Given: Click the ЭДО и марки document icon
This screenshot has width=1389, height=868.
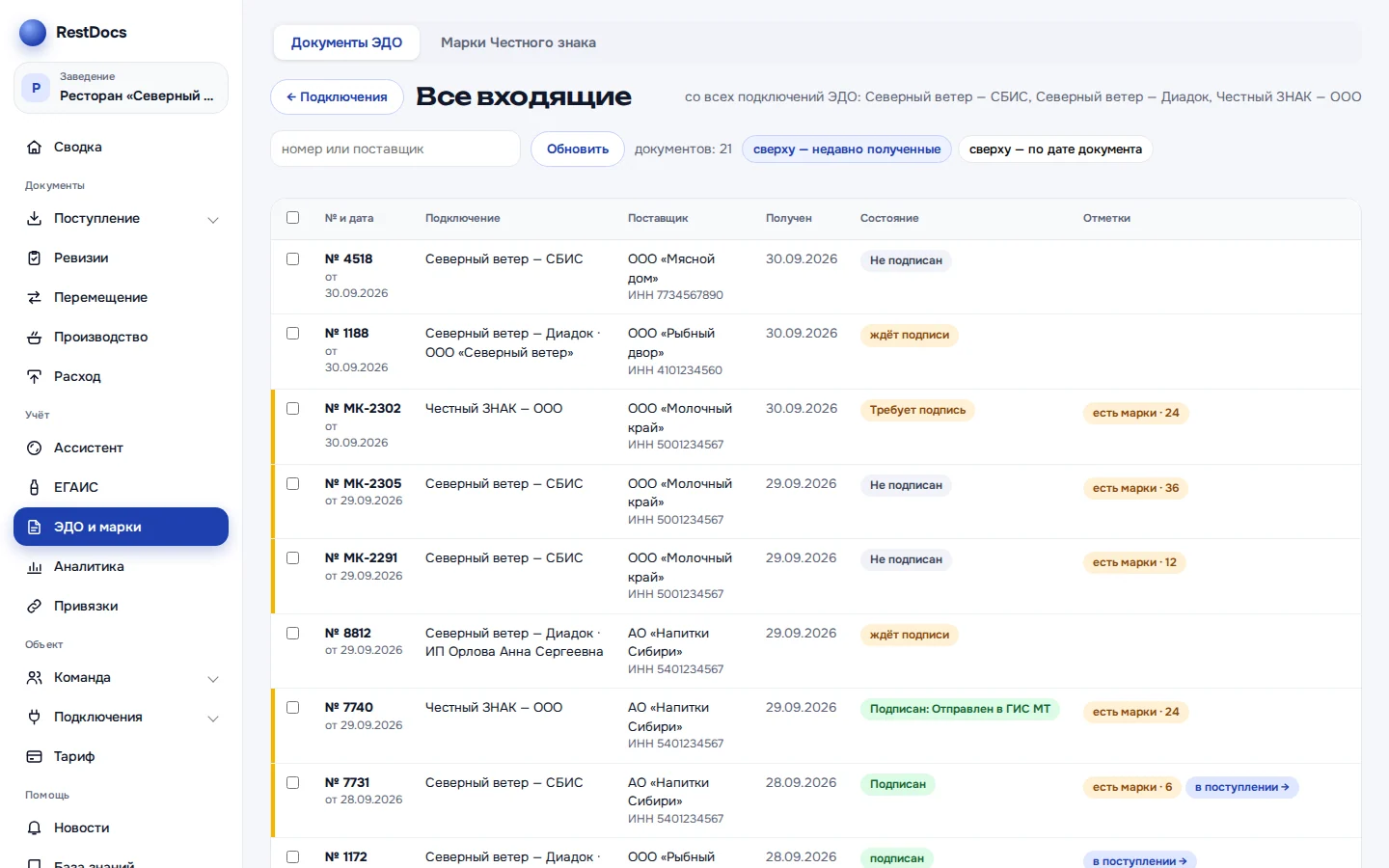Looking at the screenshot, I should point(35,528).
